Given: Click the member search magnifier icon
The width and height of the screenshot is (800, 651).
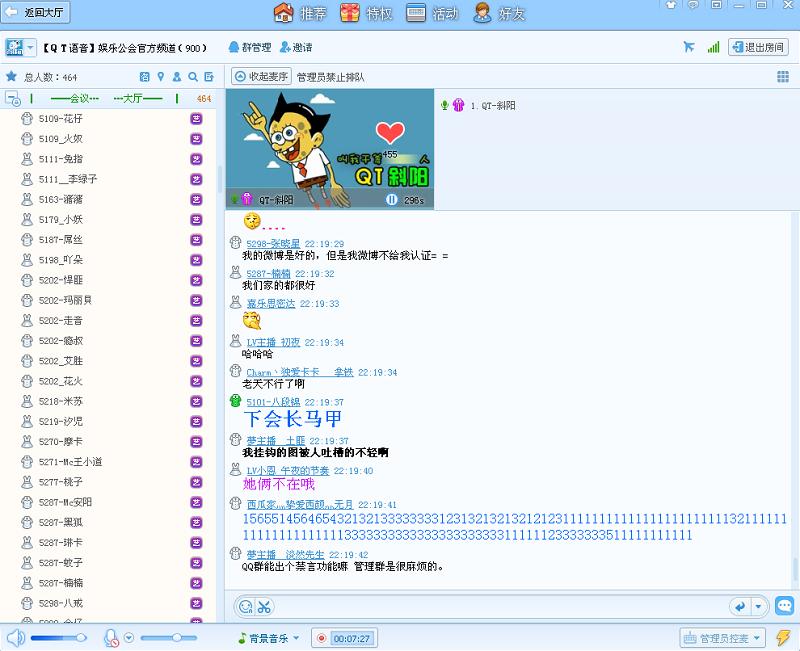Looking at the screenshot, I should [191, 76].
